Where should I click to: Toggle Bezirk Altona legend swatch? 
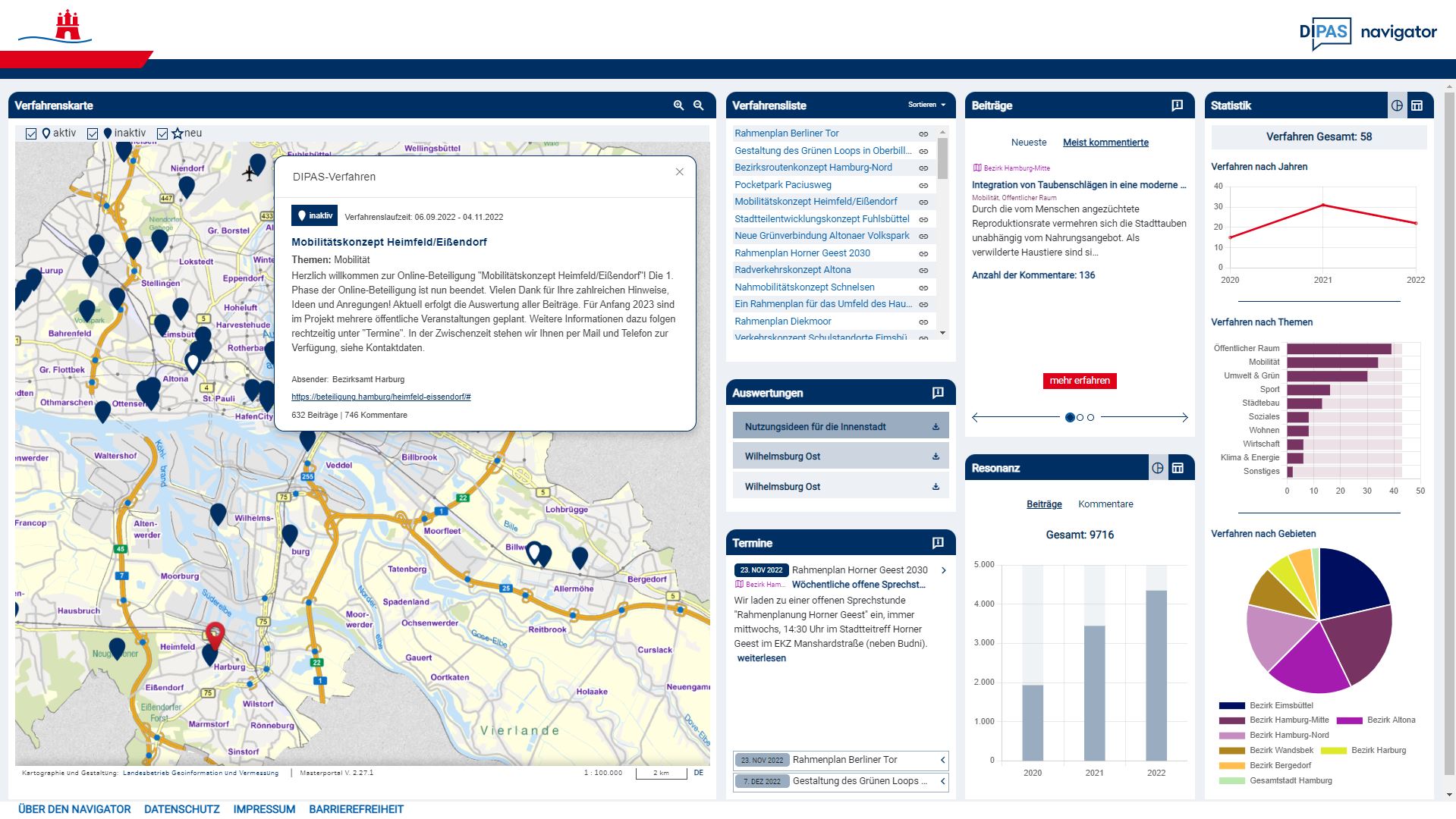1350,721
